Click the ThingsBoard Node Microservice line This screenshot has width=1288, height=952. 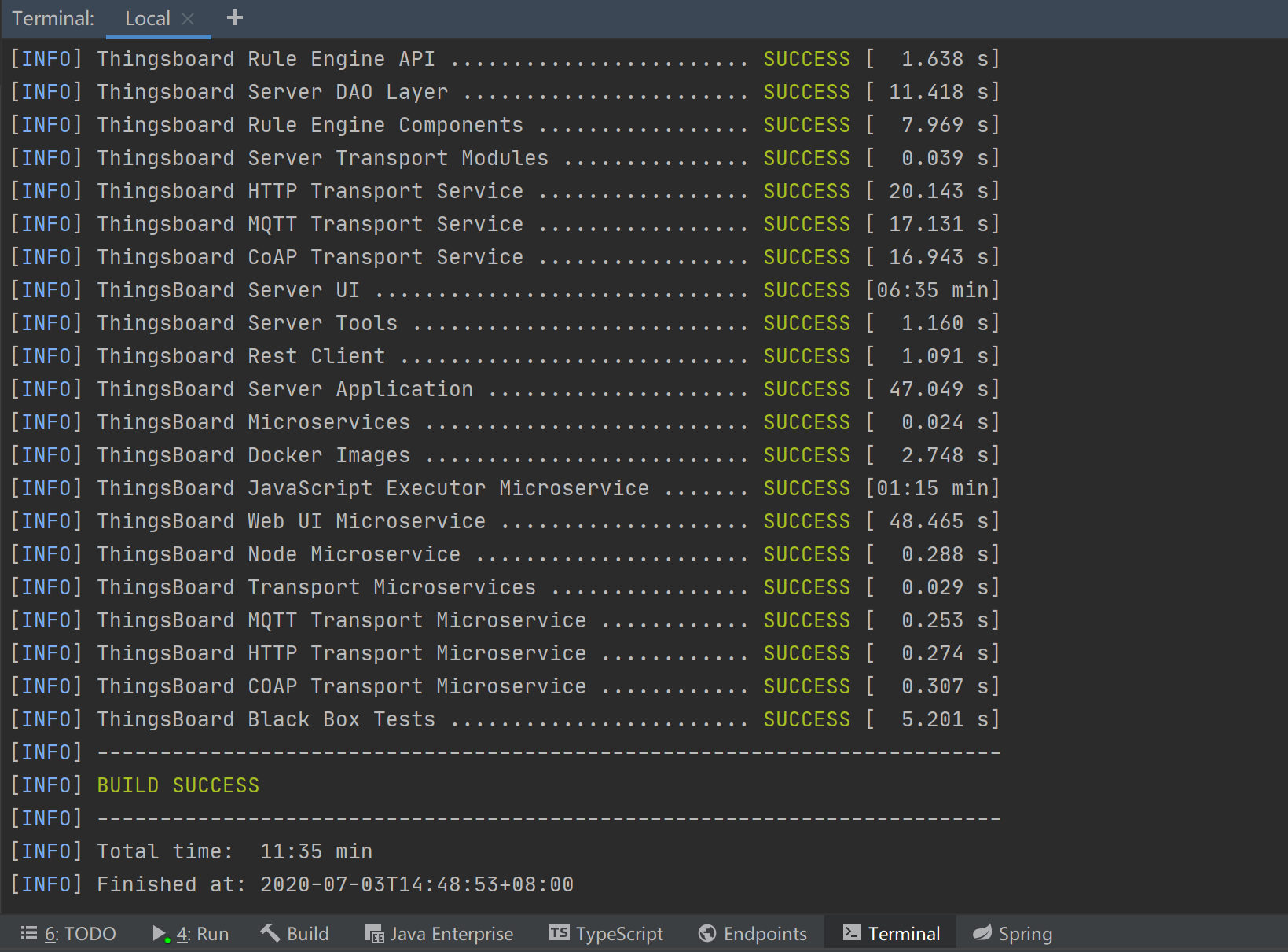505,554
